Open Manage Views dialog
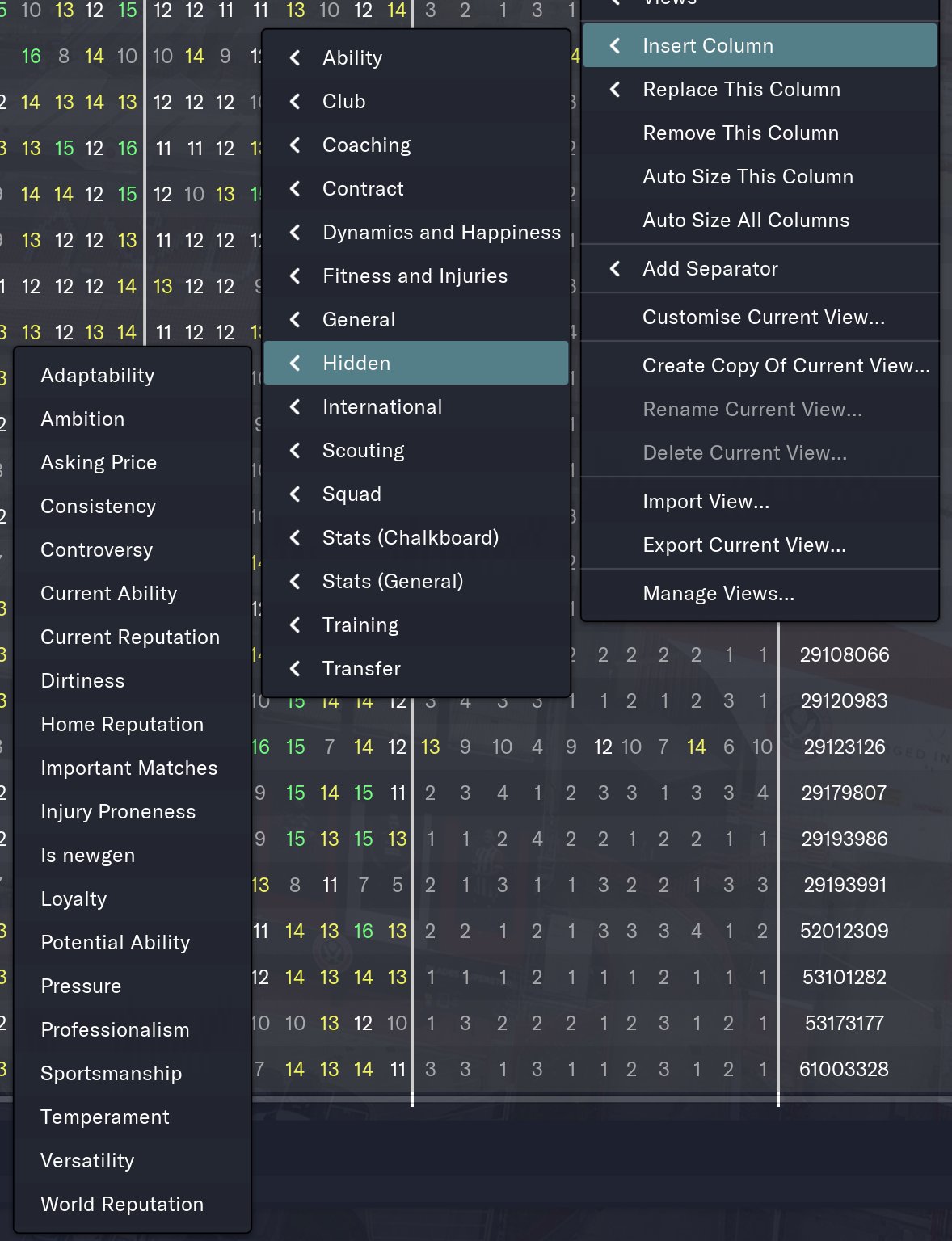952x1241 pixels. click(x=718, y=594)
